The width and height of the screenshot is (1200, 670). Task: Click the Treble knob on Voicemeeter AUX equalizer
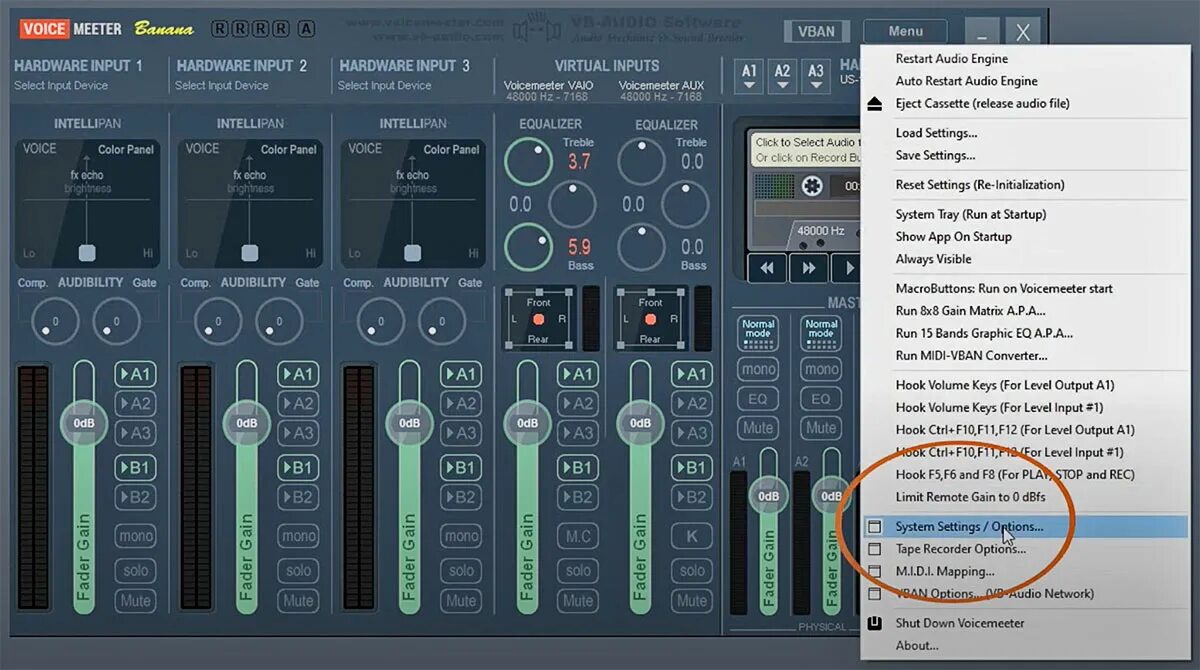point(641,161)
